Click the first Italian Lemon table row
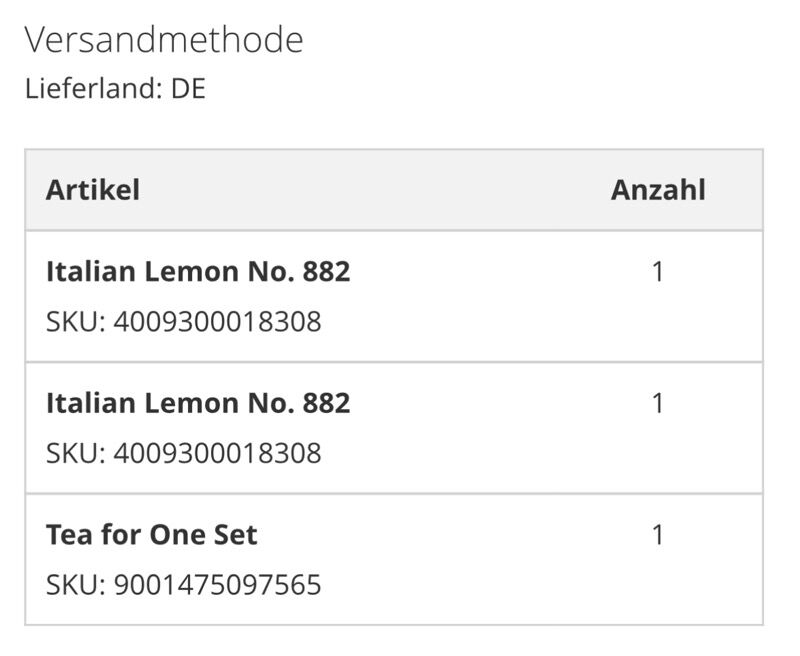The height and width of the screenshot is (656, 800). pyautogui.click(x=394, y=296)
